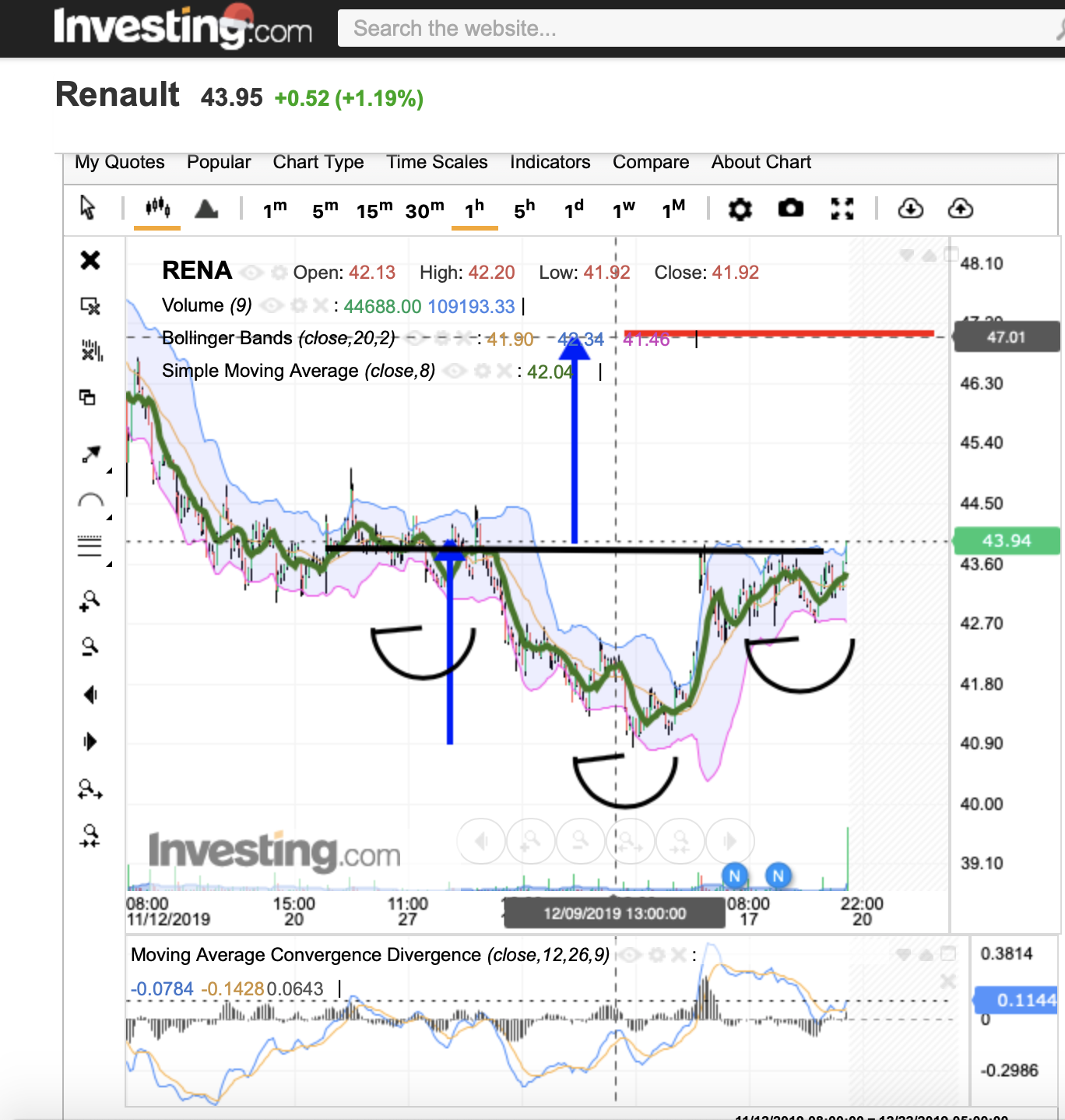The image size is (1065, 1120).
Task: Open the Popular menu
Action: (x=219, y=162)
